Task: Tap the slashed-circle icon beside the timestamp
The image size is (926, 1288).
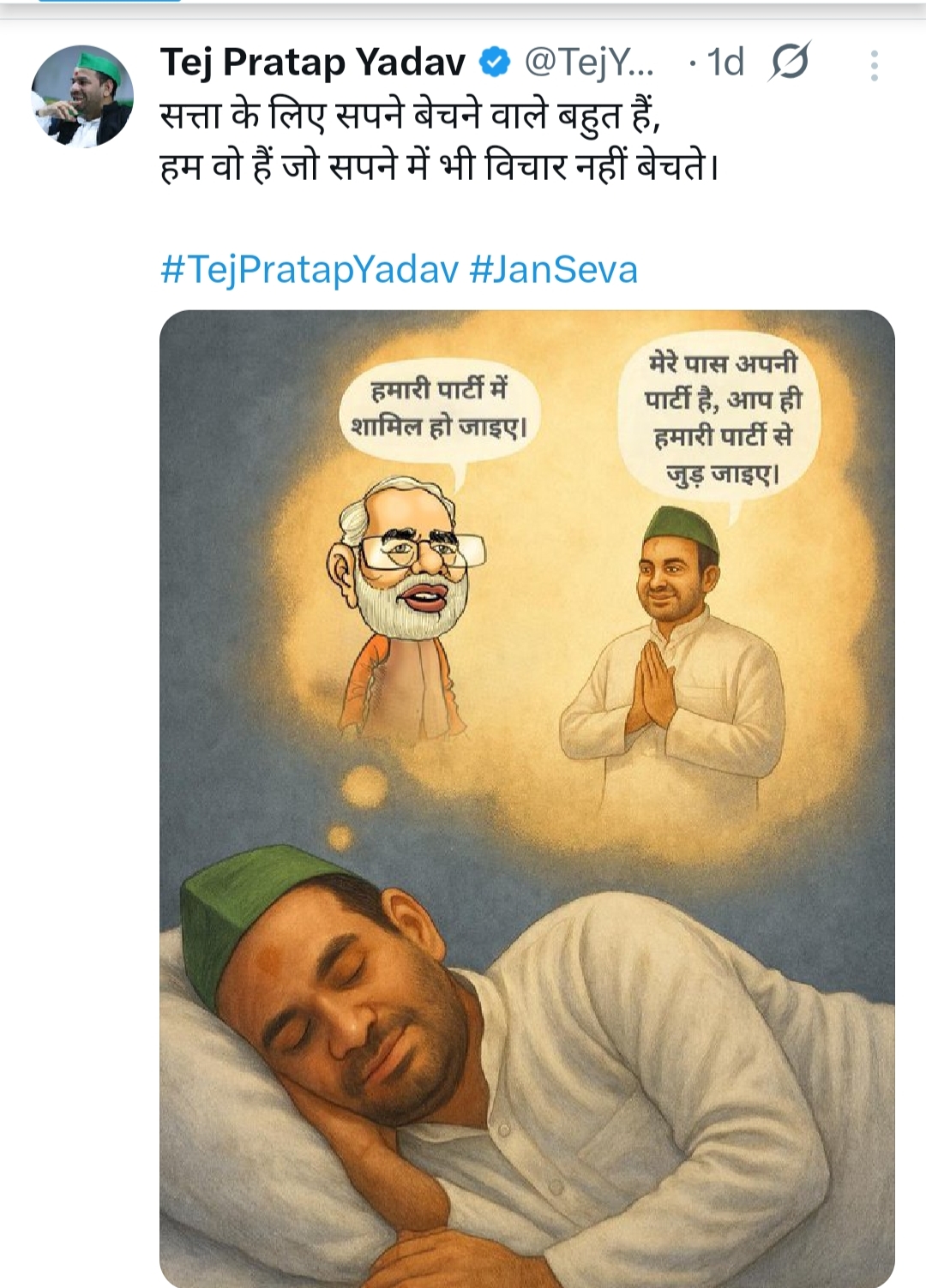Action: (789, 63)
